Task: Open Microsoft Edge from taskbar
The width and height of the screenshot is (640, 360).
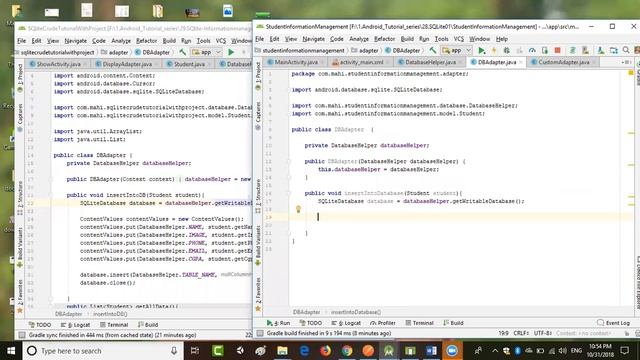Action: click(x=304, y=351)
